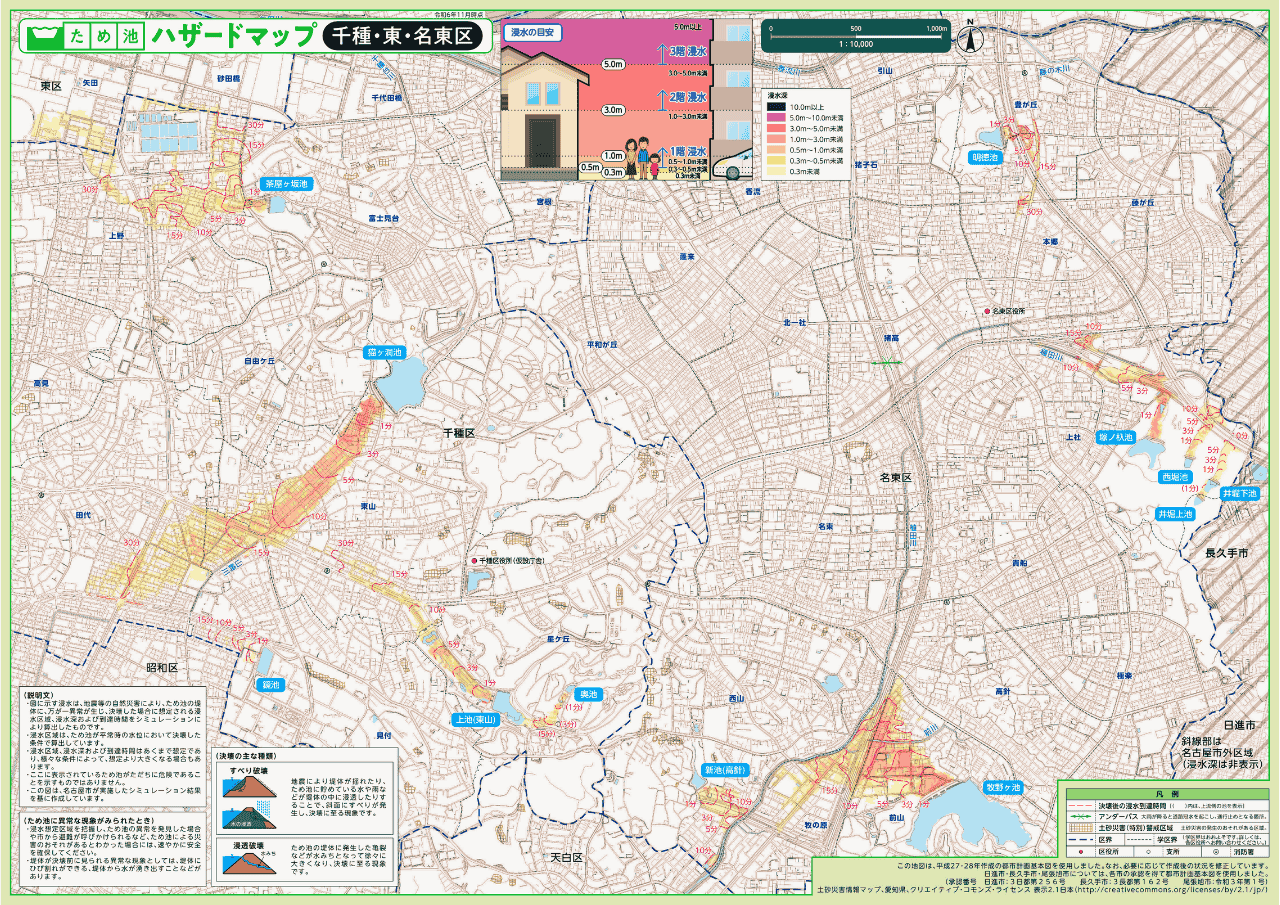This screenshot has width=1280, height=905.
Task: Click the pond logo icon beside ため池
Action: 41,36
